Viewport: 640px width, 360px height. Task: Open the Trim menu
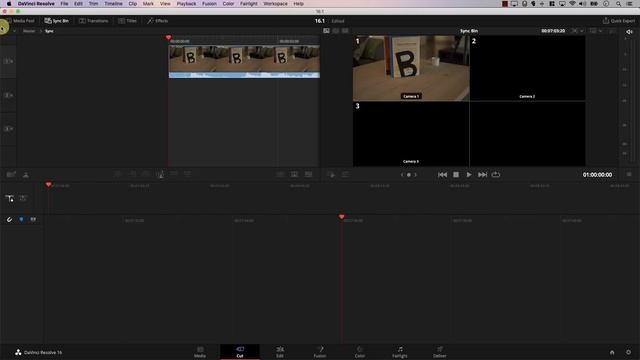93,4
